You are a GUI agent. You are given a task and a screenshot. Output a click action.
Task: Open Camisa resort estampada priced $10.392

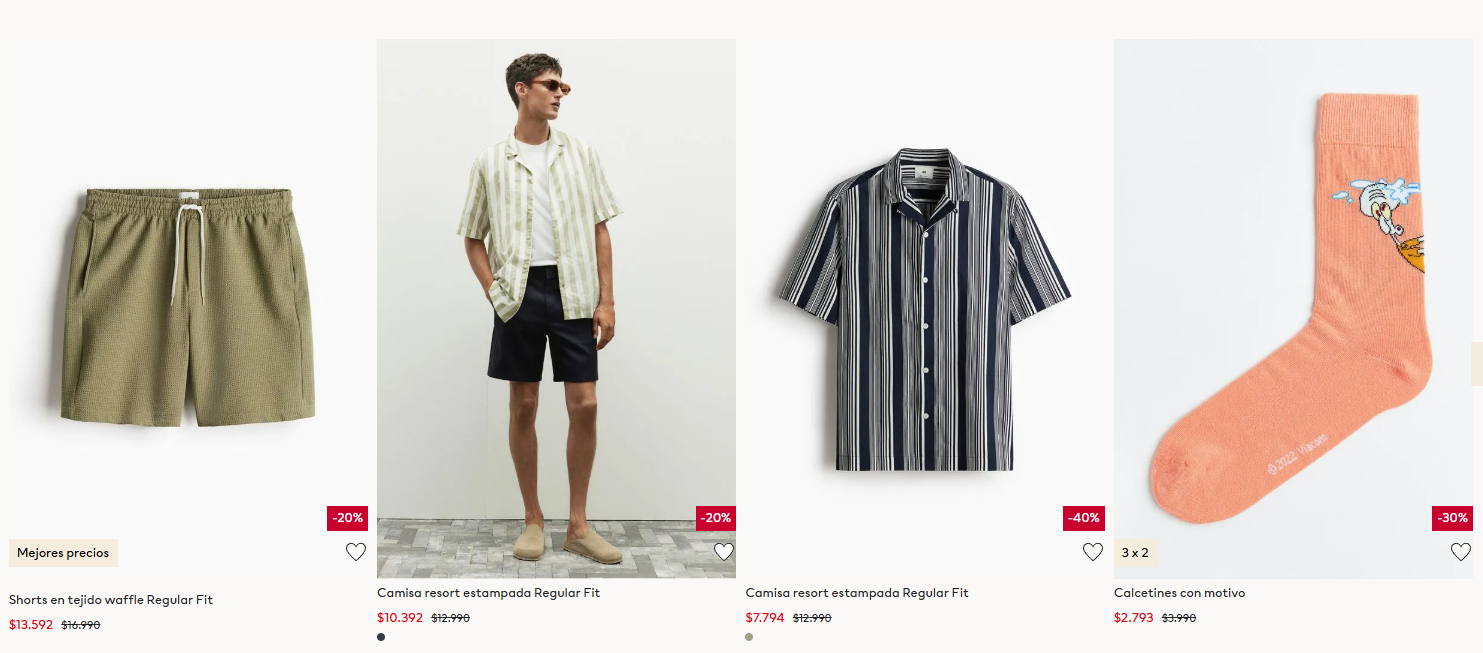tap(488, 593)
